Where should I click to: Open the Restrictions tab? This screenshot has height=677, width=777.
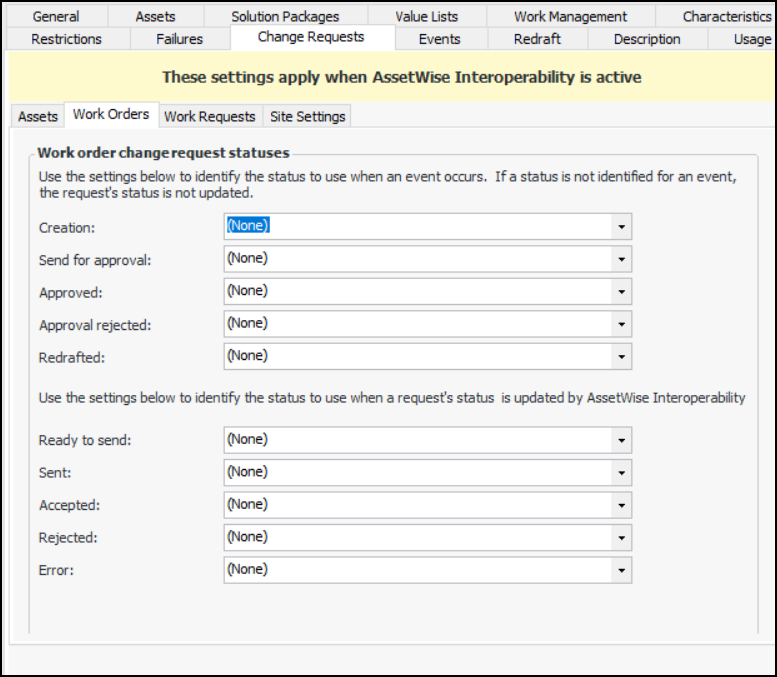(66, 39)
